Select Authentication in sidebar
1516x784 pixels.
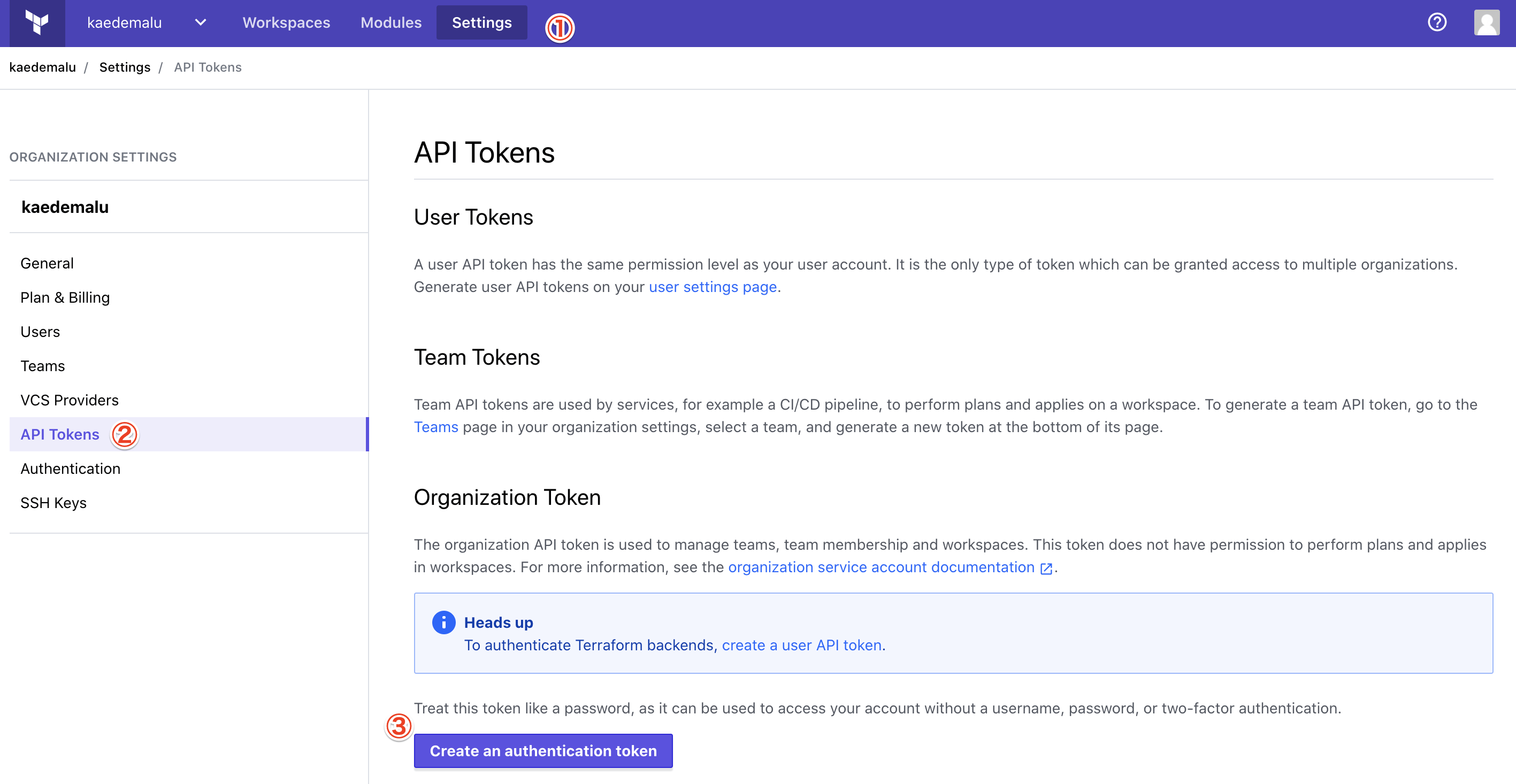click(70, 468)
